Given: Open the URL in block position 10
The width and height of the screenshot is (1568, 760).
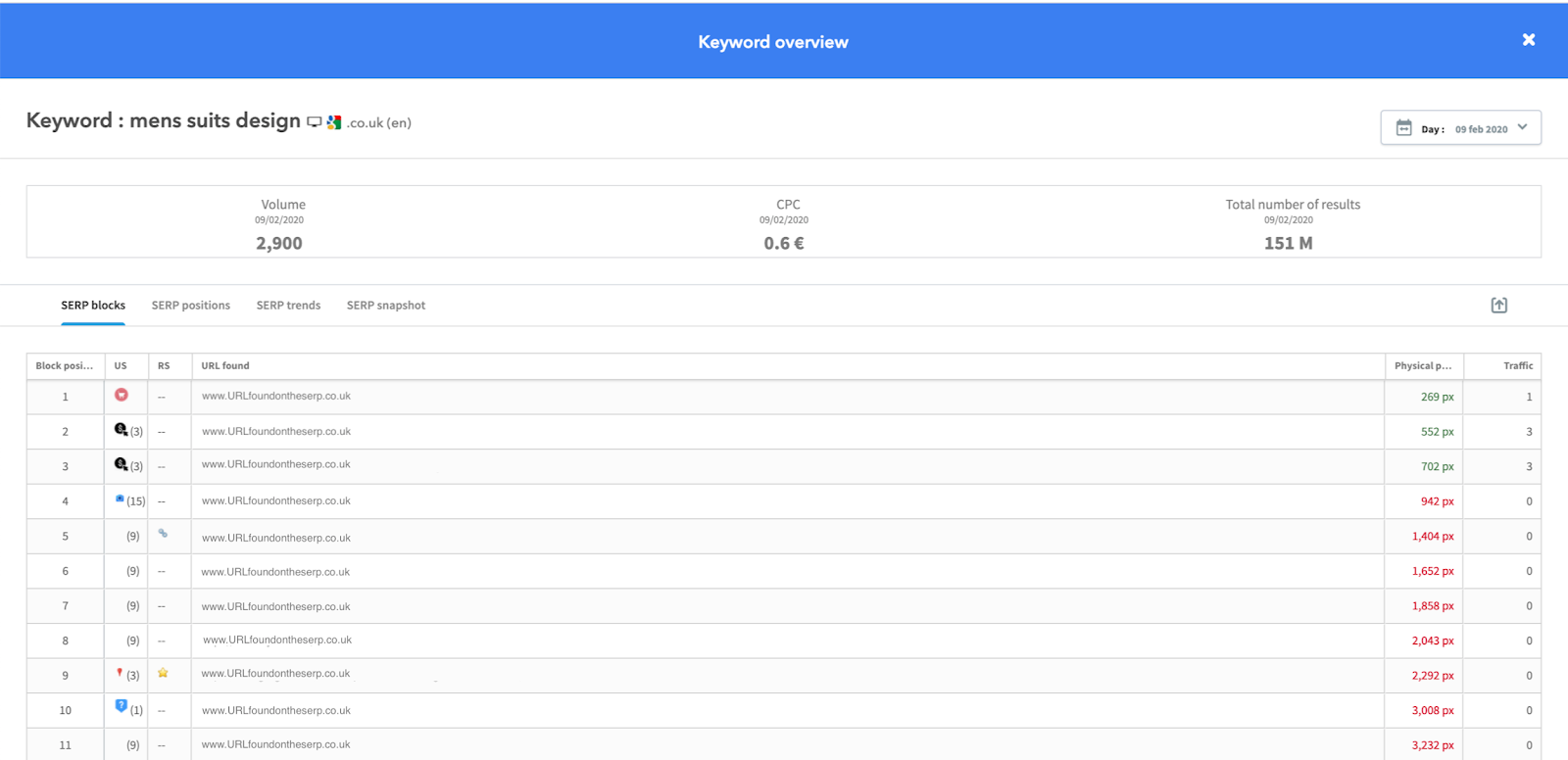Looking at the screenshot, I should coord(276,711).
